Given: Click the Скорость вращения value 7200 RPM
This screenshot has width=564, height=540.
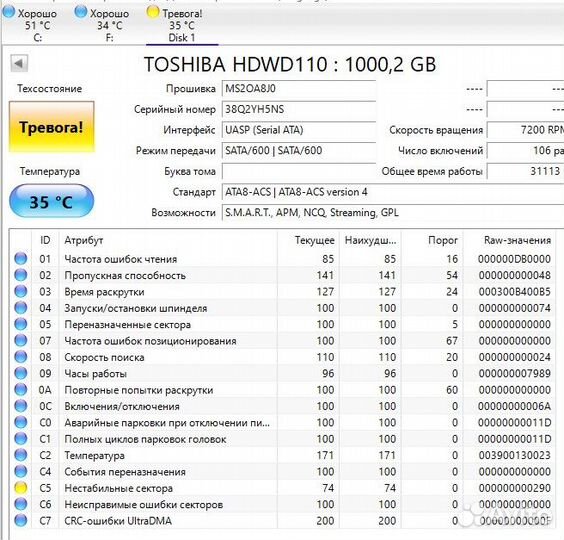Looking at the screenshot, I should (526, 130).
